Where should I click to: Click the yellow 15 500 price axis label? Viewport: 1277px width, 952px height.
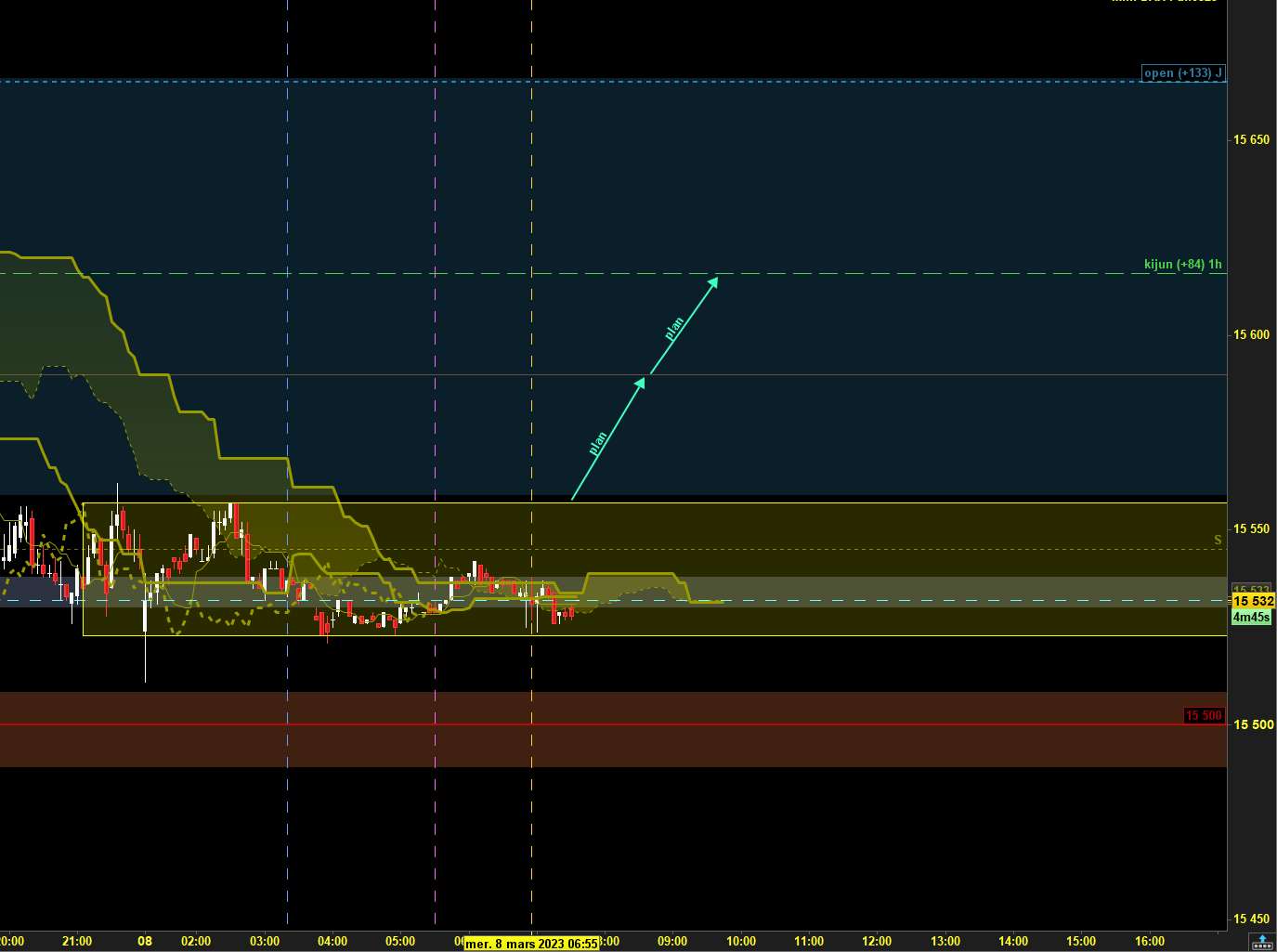coord(1253,724)
